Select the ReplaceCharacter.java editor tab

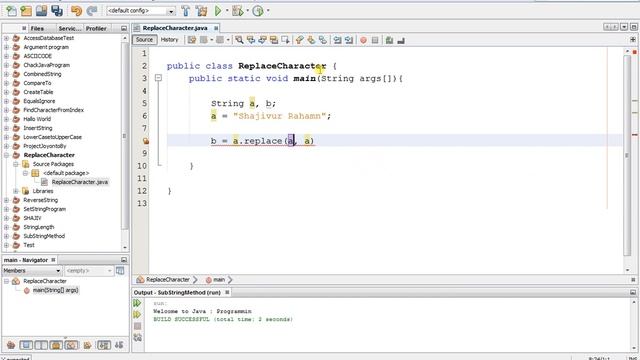pyautogui.click(x=176, y=28)
